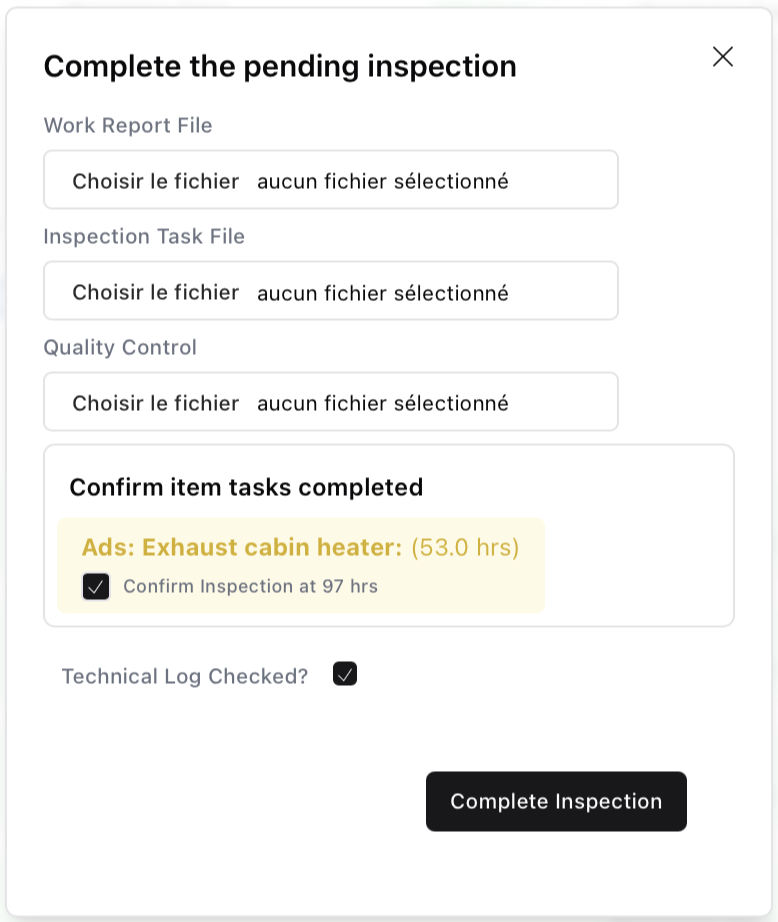Click the Quality Control label
778x922 pixels.
click(x=120, y=347)
